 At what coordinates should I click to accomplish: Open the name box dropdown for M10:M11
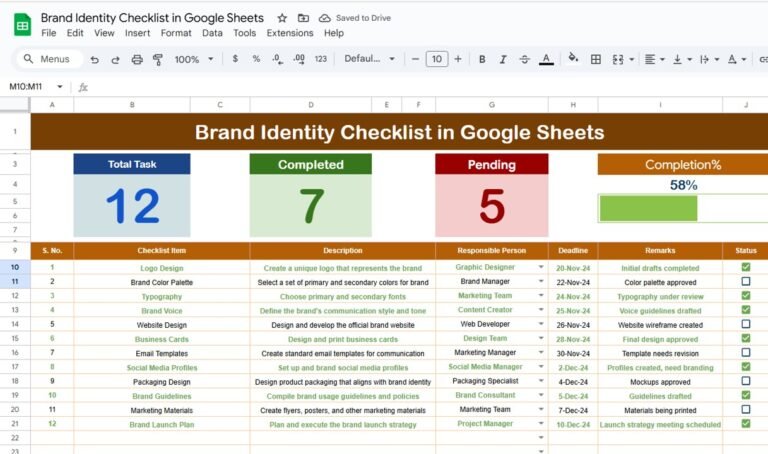click(x=60, y=87)
